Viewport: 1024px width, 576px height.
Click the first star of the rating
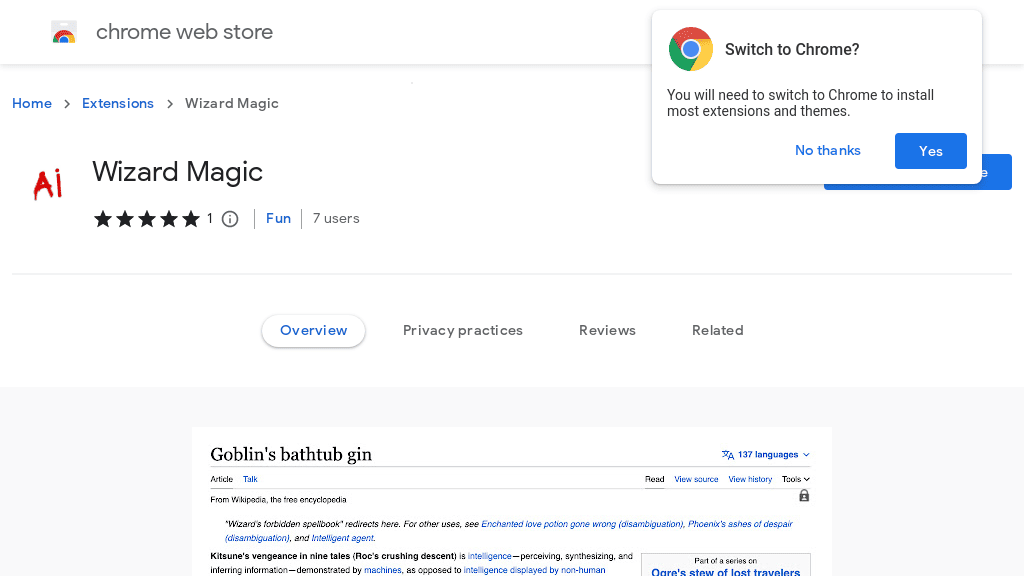[102, 218]
